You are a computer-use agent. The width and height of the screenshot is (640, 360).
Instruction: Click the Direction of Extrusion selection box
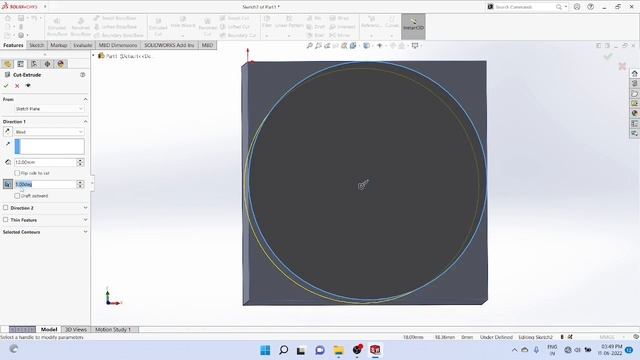click(x=49, y=147)
